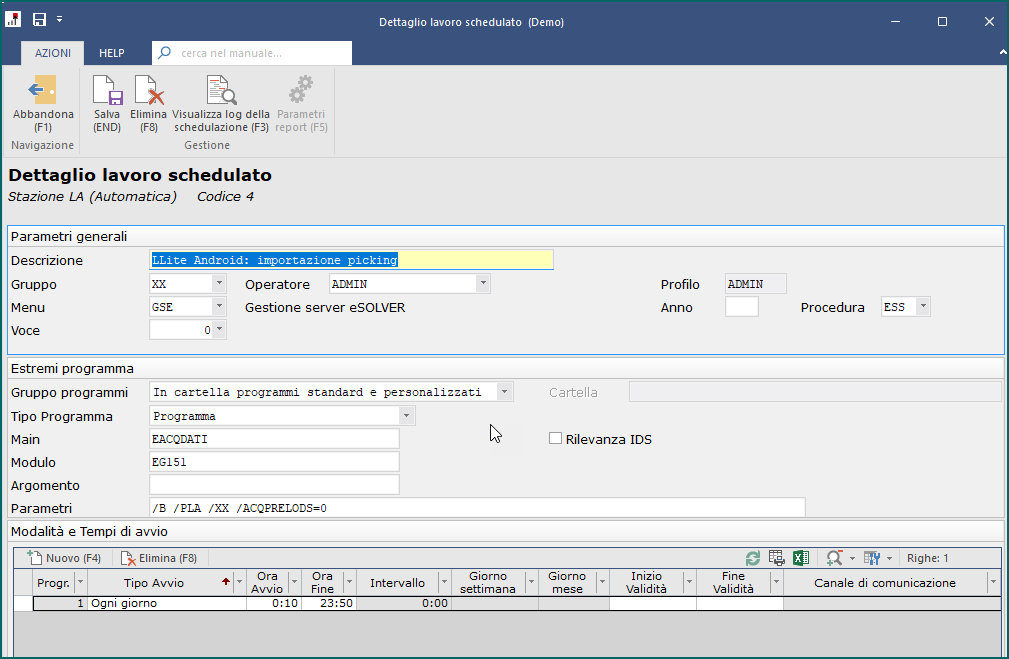Open grid settings options dropdown arrow
Screen dimensions: 1009x659
pos(889,559)
